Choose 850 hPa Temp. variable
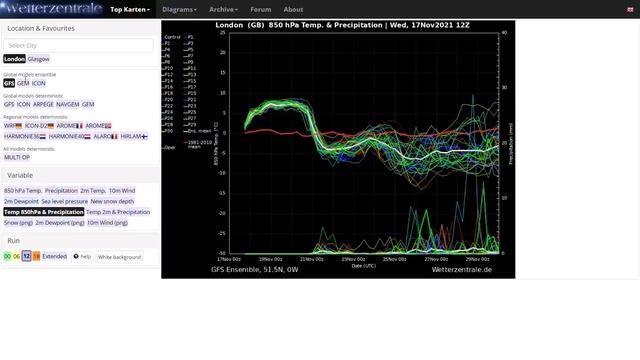640x360 pixels. click(23, 191)
